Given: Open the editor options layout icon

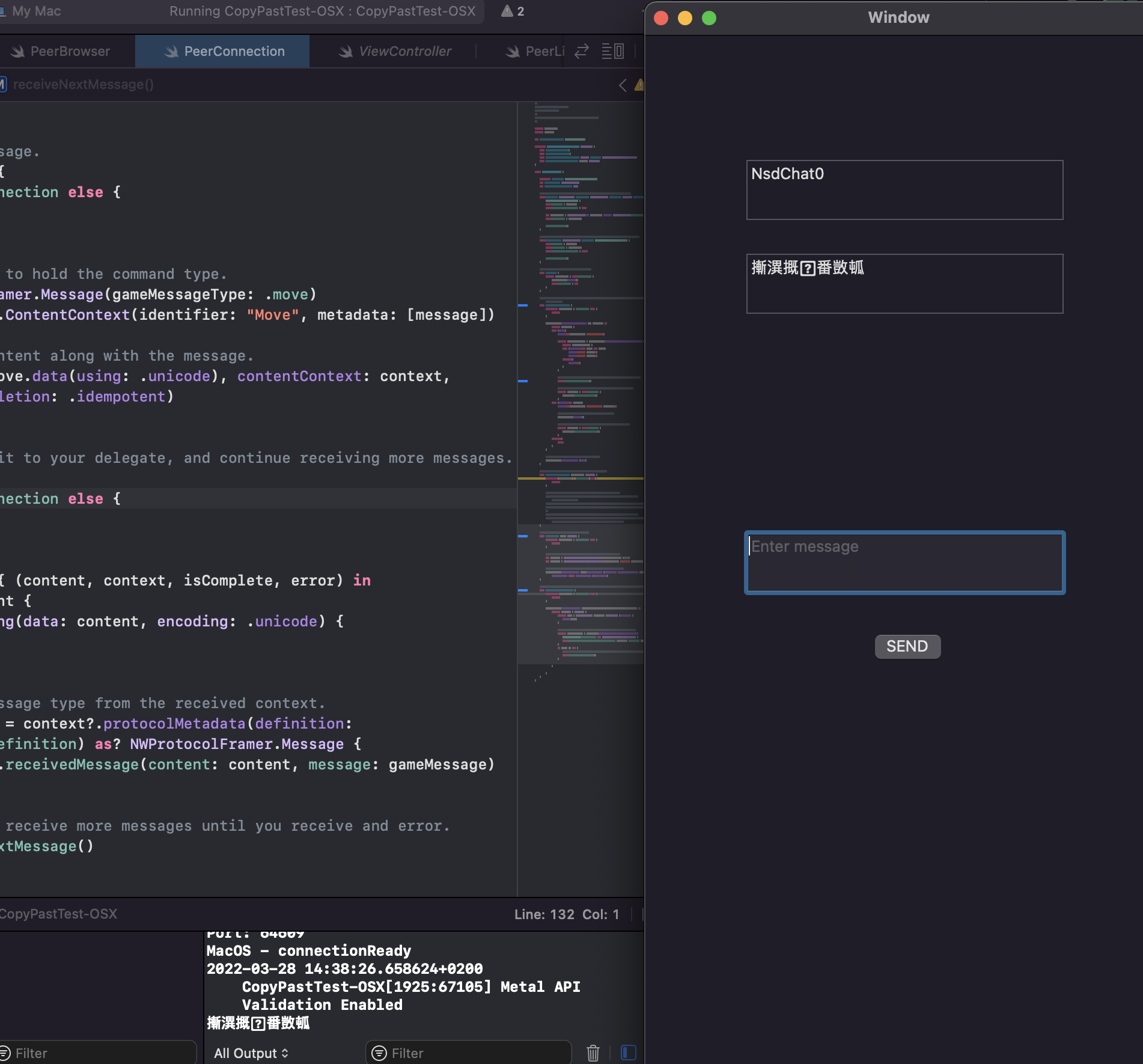Looking at the screenshot, I should [613, 52].
